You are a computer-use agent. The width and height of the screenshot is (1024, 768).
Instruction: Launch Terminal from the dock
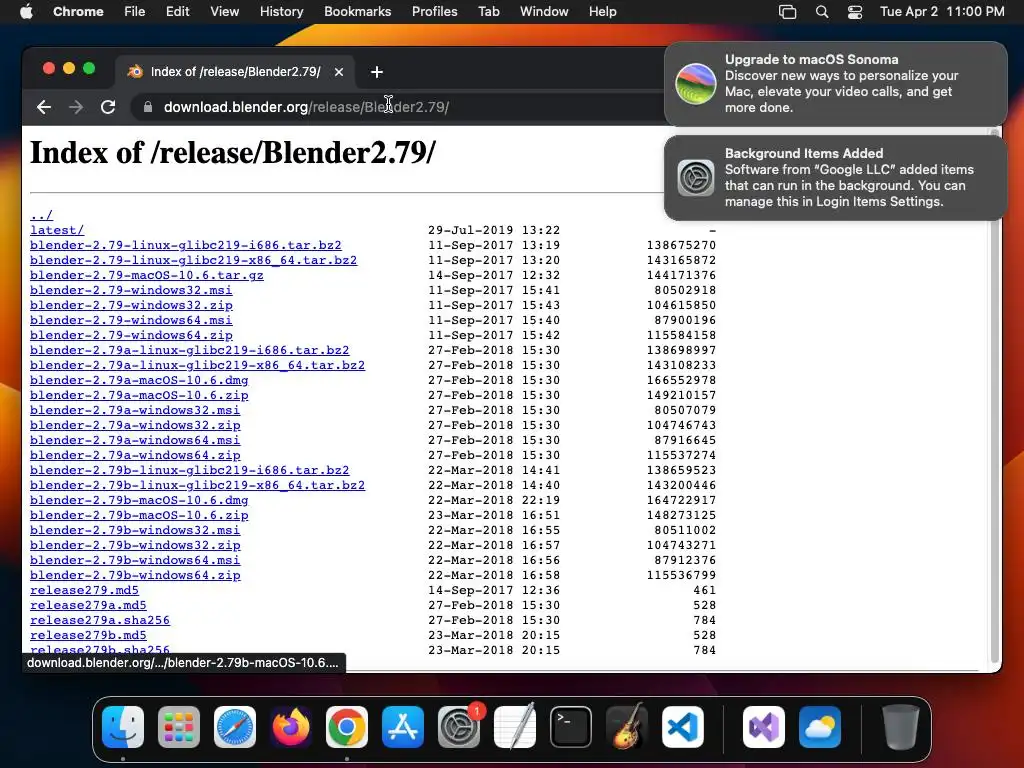(571, 727)
